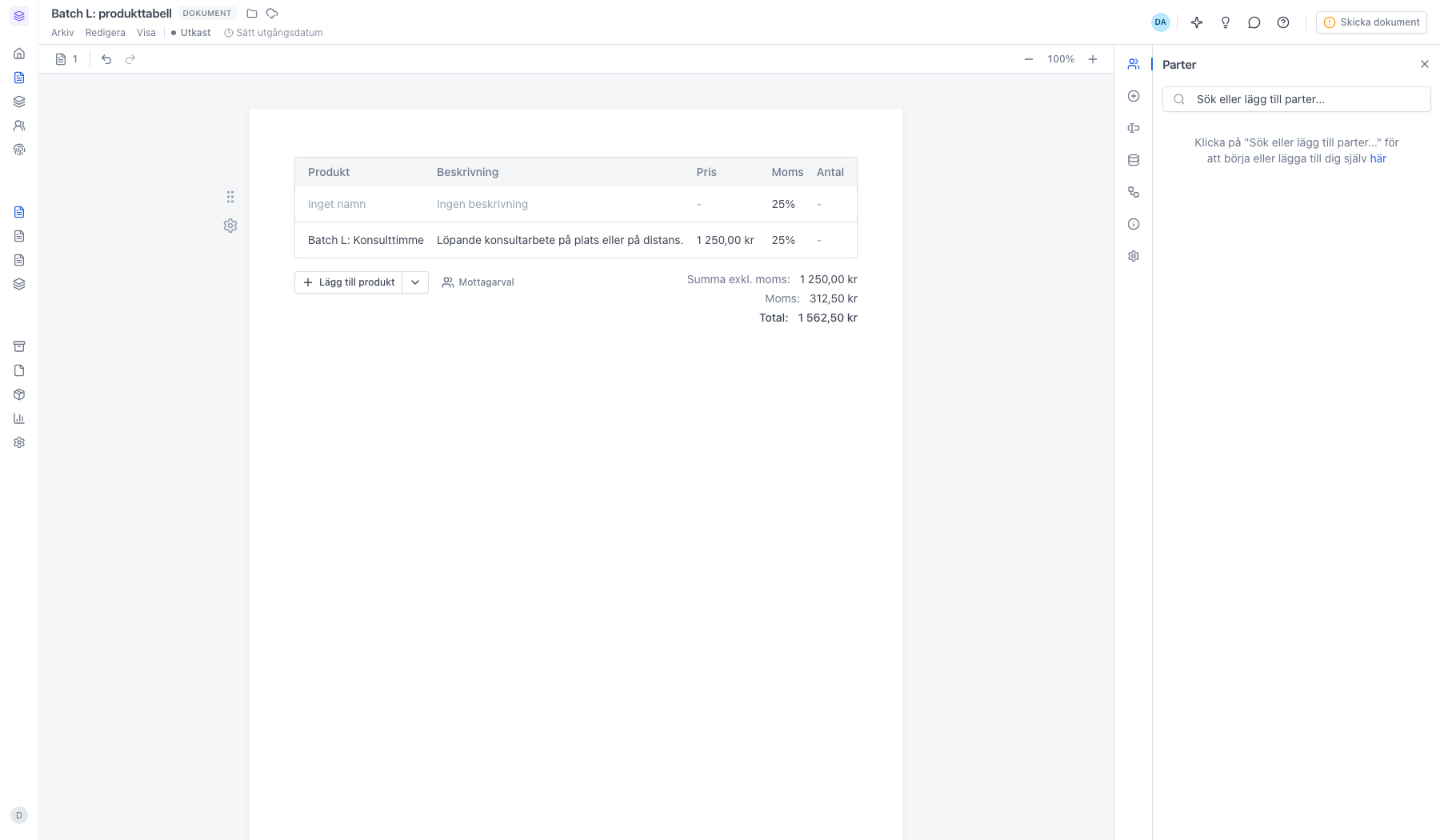Viewport: 1440px width, 840px height.
Task: Click the Utkast status label
Action: click(191, 33)
